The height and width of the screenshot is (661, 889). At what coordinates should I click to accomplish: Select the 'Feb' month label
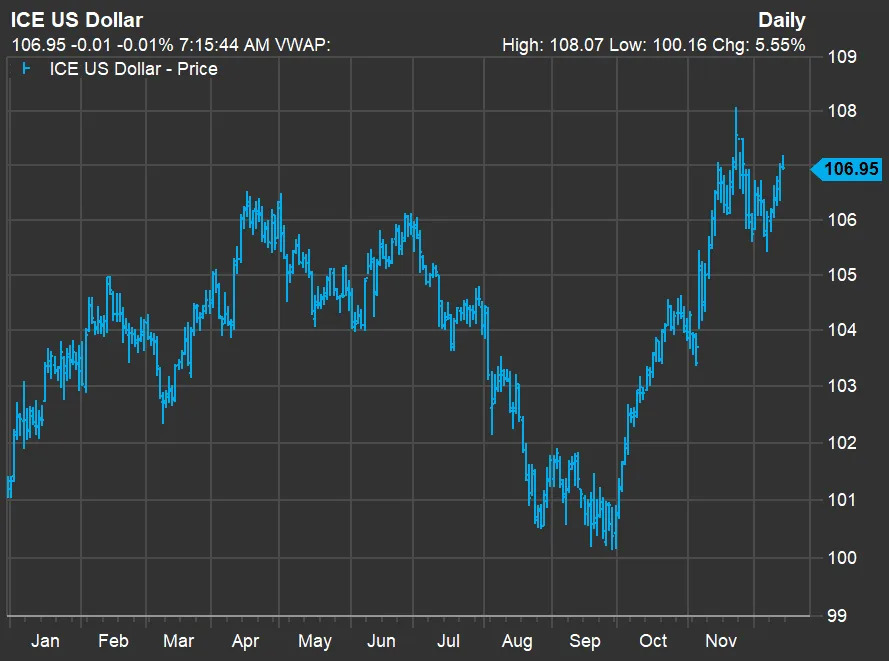pos(113,641)
